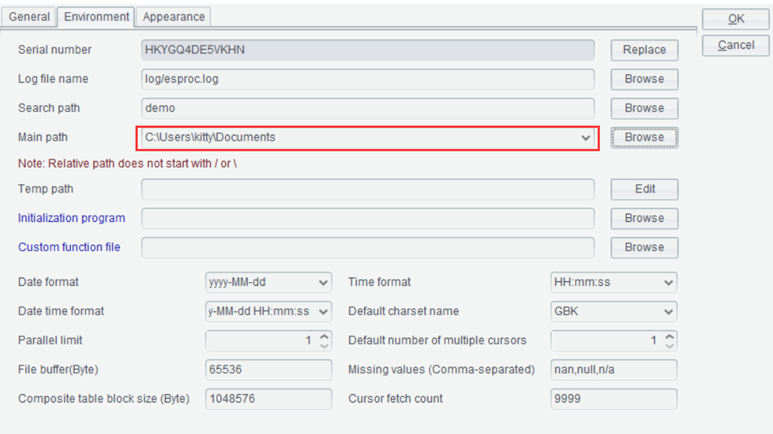Viewport: 773px width, 434px height.
Task: Click the Replace serial number button
Action: click(644, 50)
